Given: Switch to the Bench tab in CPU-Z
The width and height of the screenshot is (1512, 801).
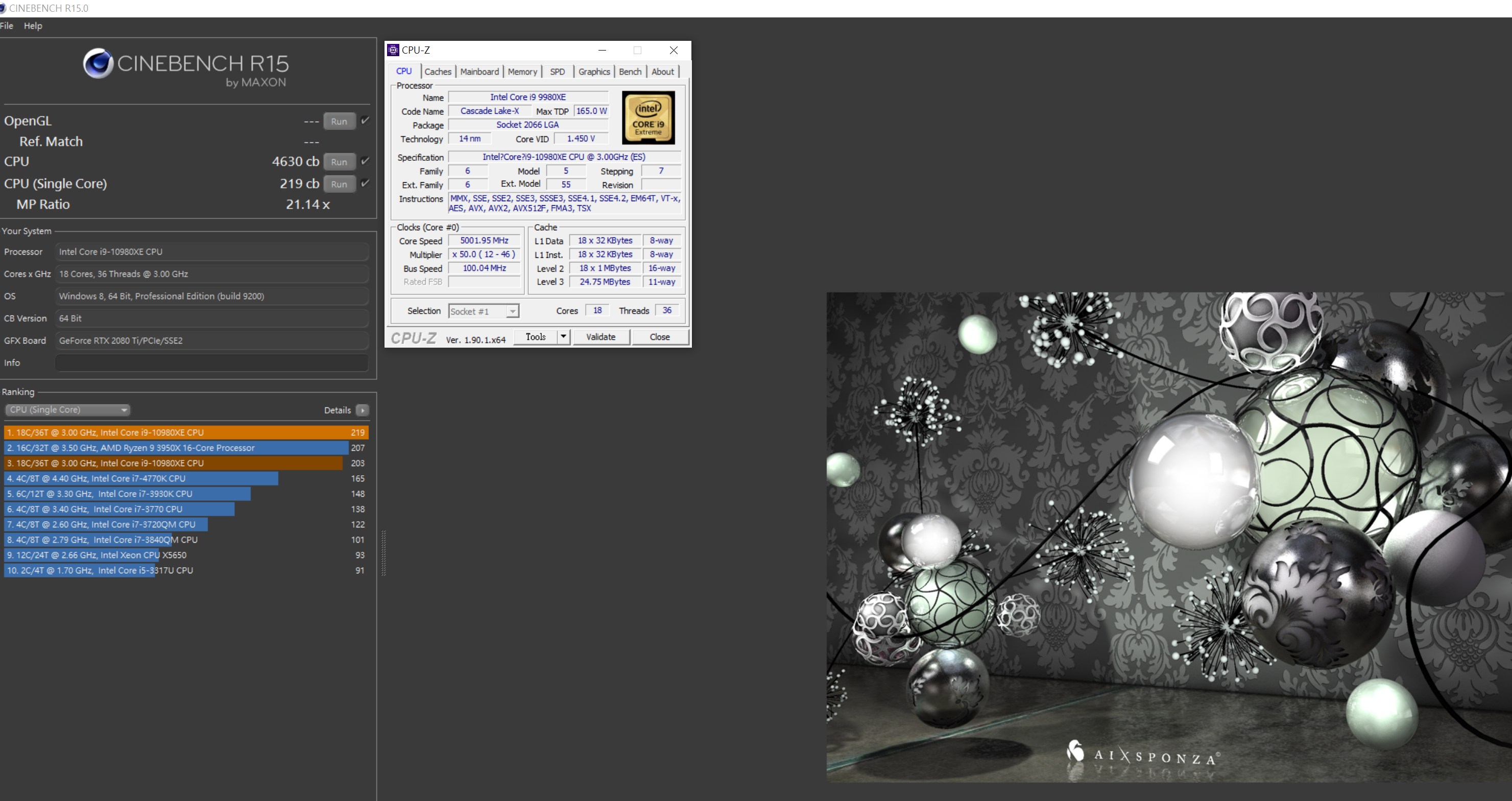Looking at the screenshot, I should [631, 71].
